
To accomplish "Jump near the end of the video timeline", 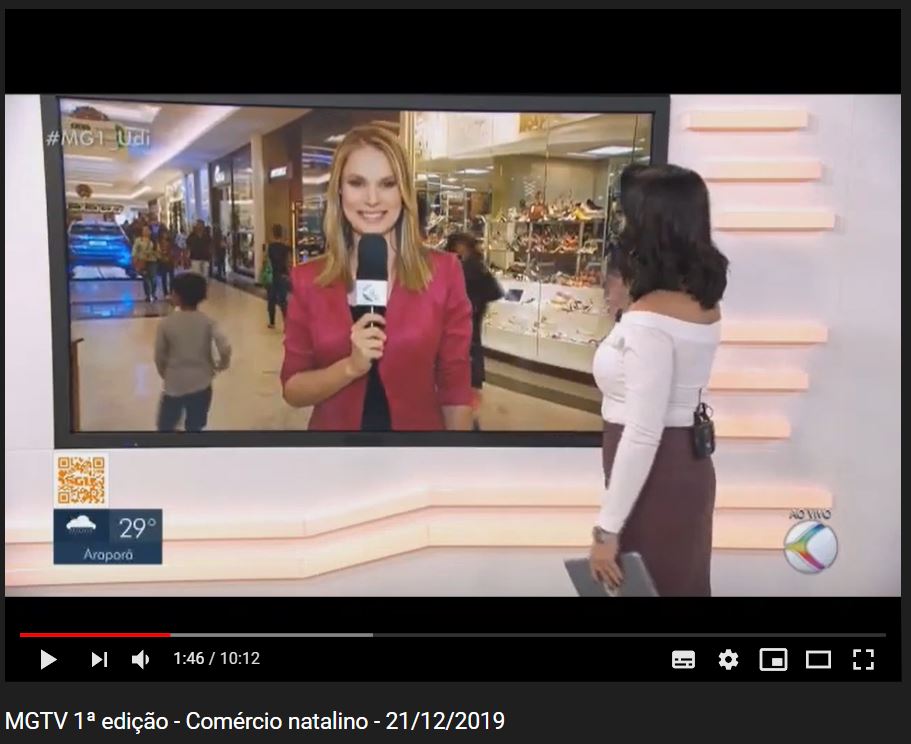I will click(870, 634).
